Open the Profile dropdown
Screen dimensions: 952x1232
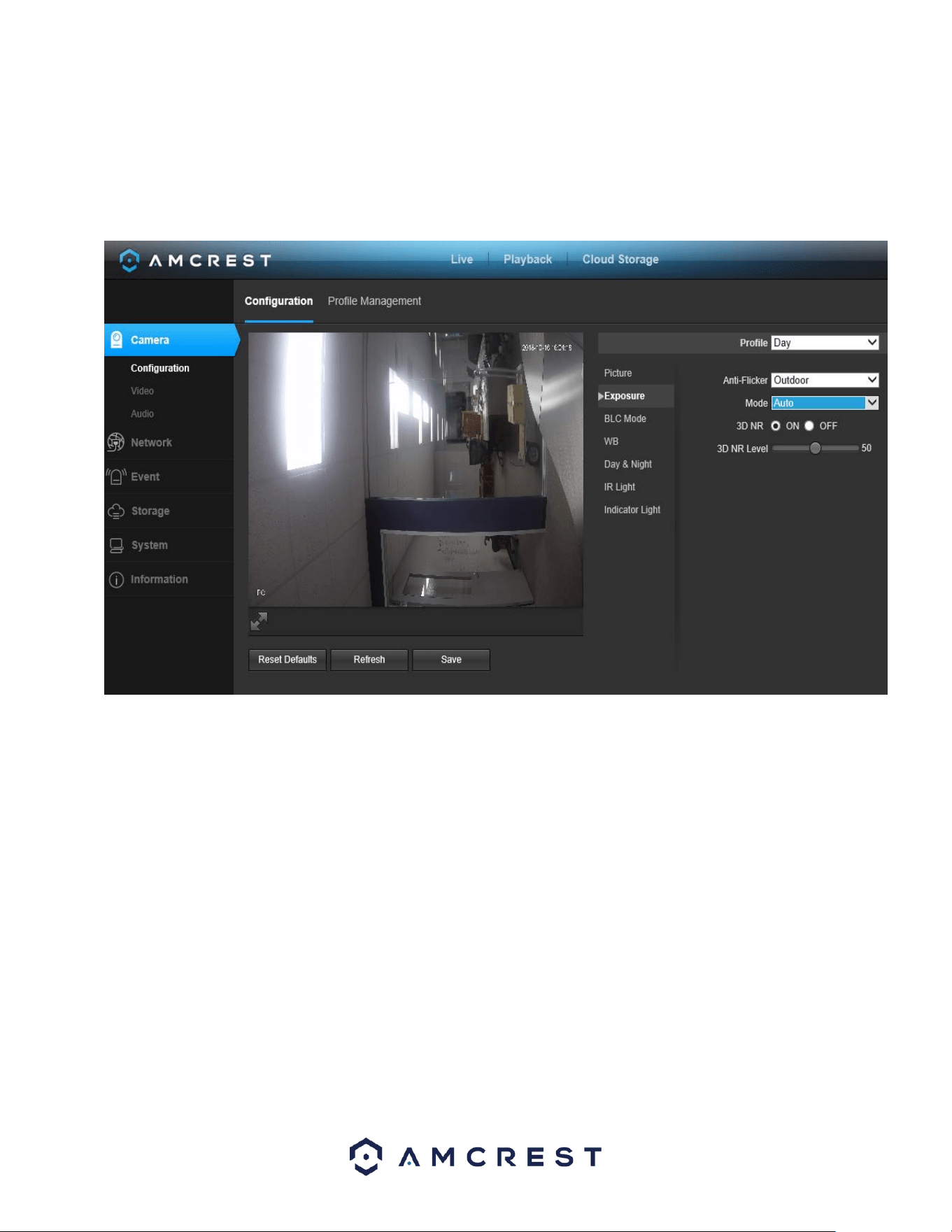tap(825, 343)
